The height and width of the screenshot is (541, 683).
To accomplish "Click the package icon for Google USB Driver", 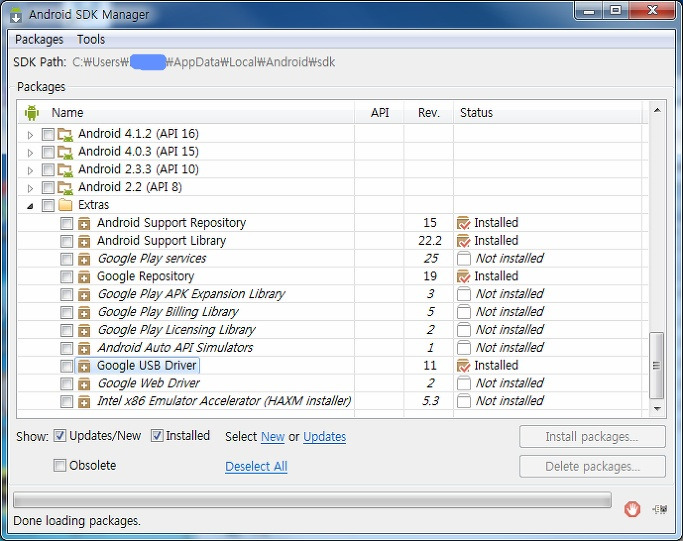I will [84, 366].
